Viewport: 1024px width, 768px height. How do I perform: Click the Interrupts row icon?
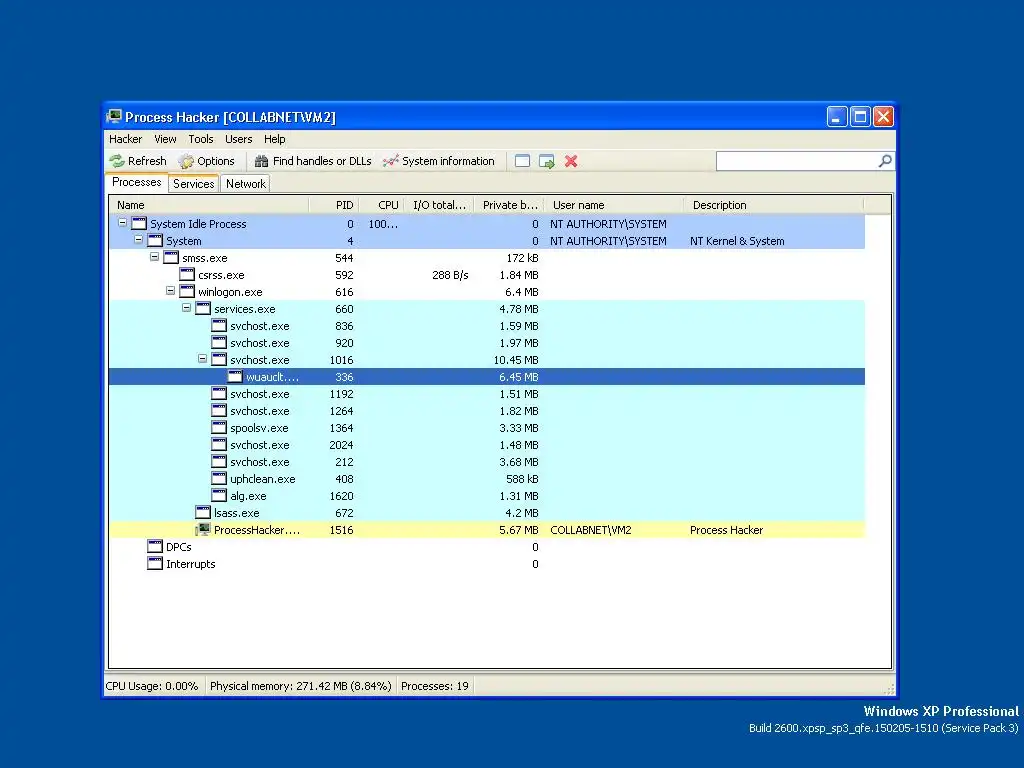tap(155, 563)
